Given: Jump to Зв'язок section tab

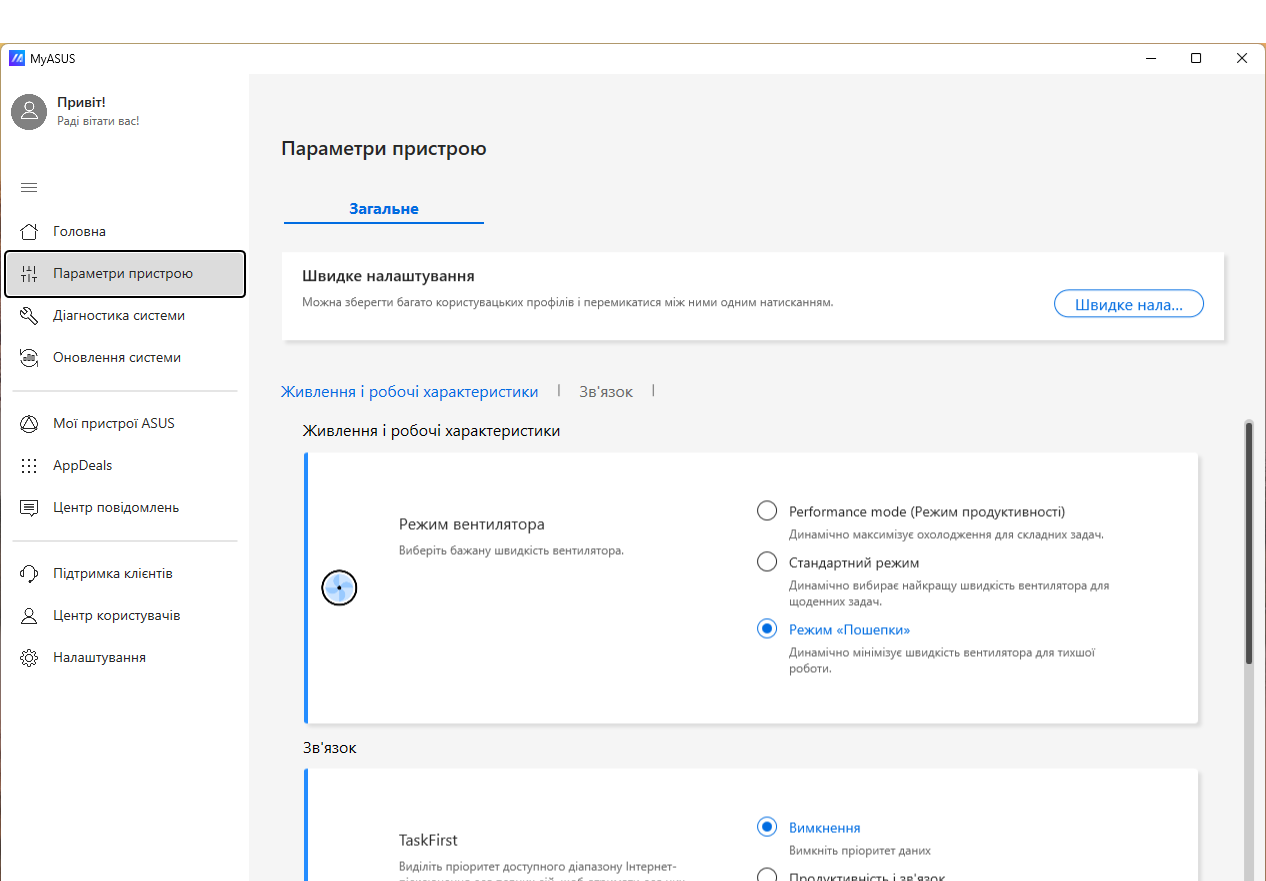Looking at the screenshot, I should coord(606,392).
